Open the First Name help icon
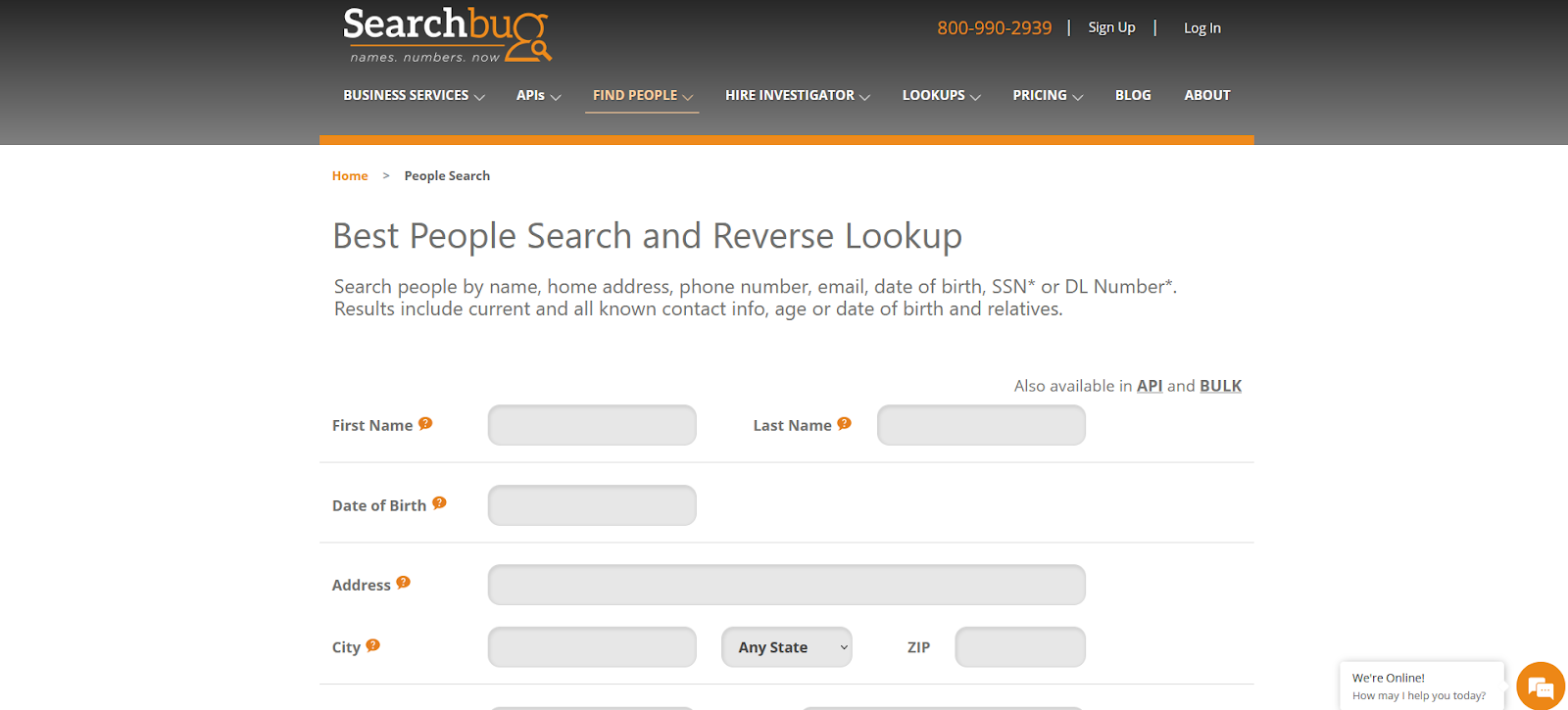Image resolution: width=1568 pixels, height=710 pixels. 425,423
